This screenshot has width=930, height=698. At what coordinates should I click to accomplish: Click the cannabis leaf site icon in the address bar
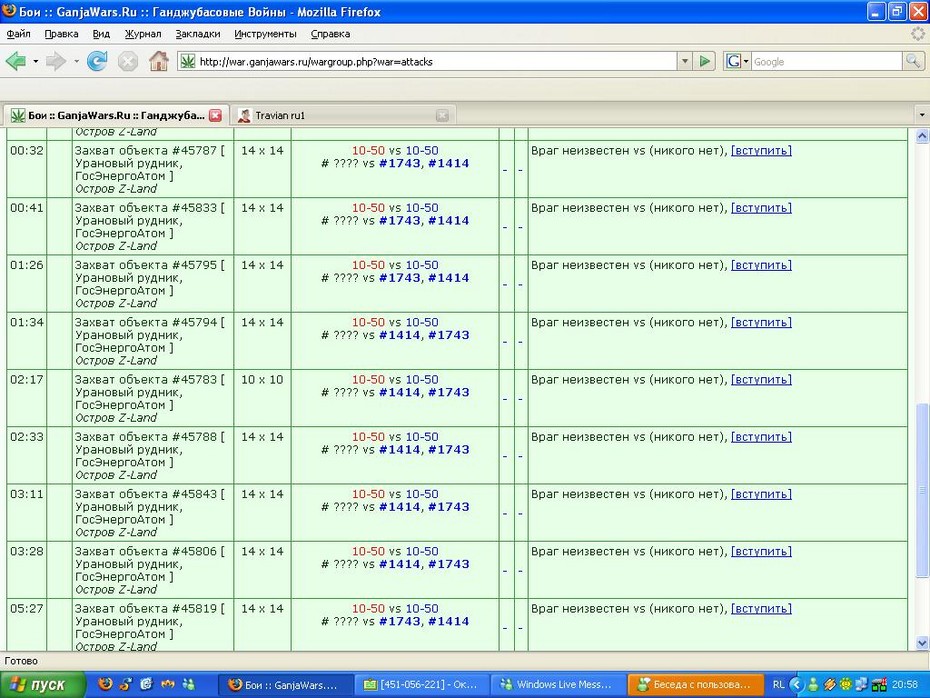coord(188,61)
